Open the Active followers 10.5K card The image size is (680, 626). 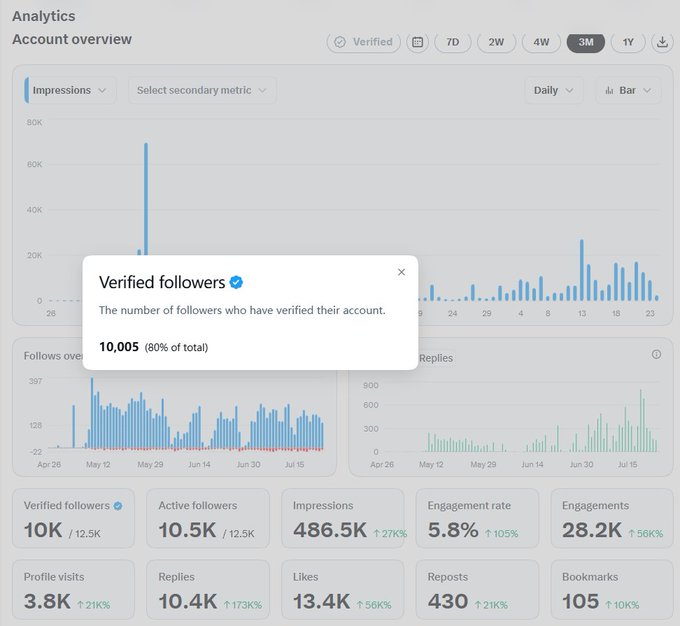point(208,518)
